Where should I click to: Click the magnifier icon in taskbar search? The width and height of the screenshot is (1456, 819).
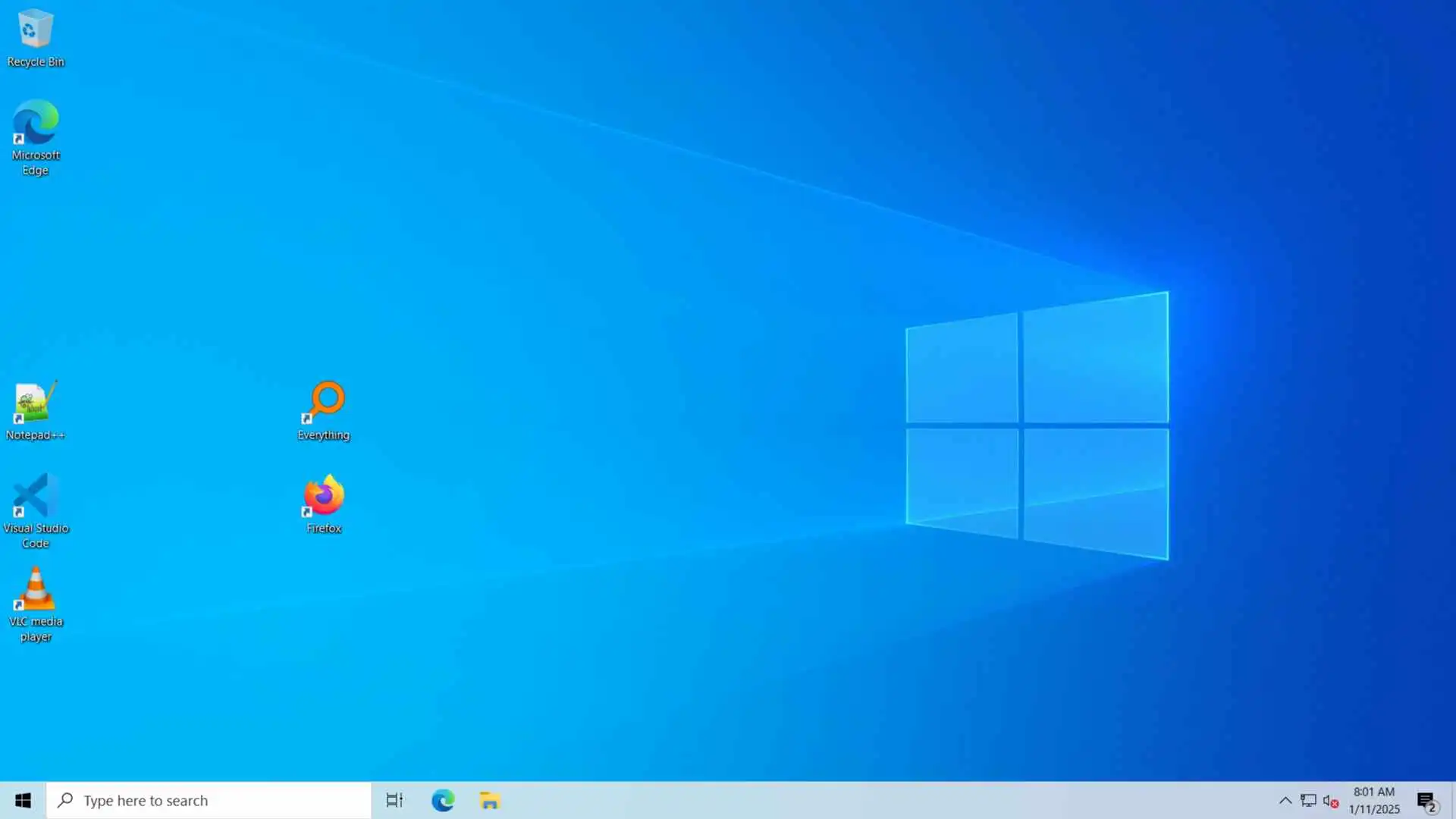[x=65, y=800]
